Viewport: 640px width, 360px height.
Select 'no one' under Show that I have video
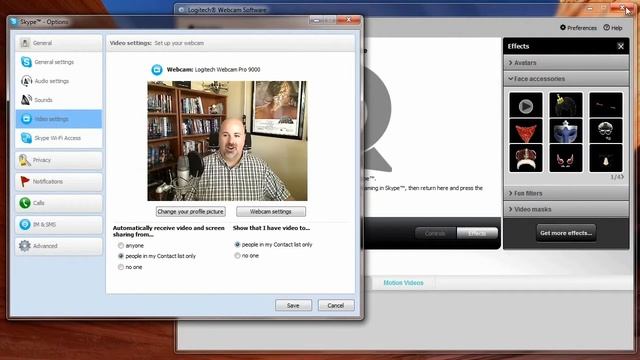pyautogui.click(x=237, y=256)
